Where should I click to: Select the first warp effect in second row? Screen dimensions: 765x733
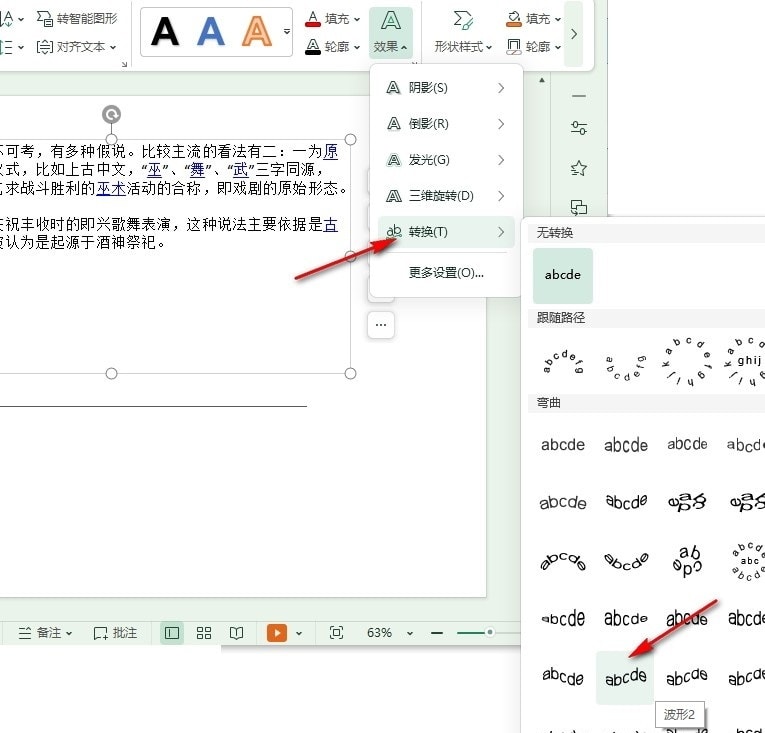563,502
